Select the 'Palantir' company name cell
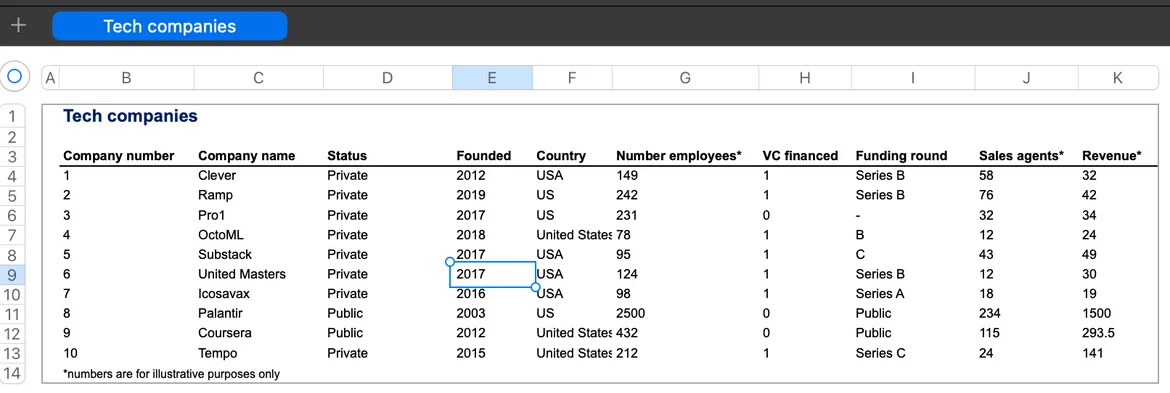The height and width of the screenshot is (393, 1170). pos(220,313)
